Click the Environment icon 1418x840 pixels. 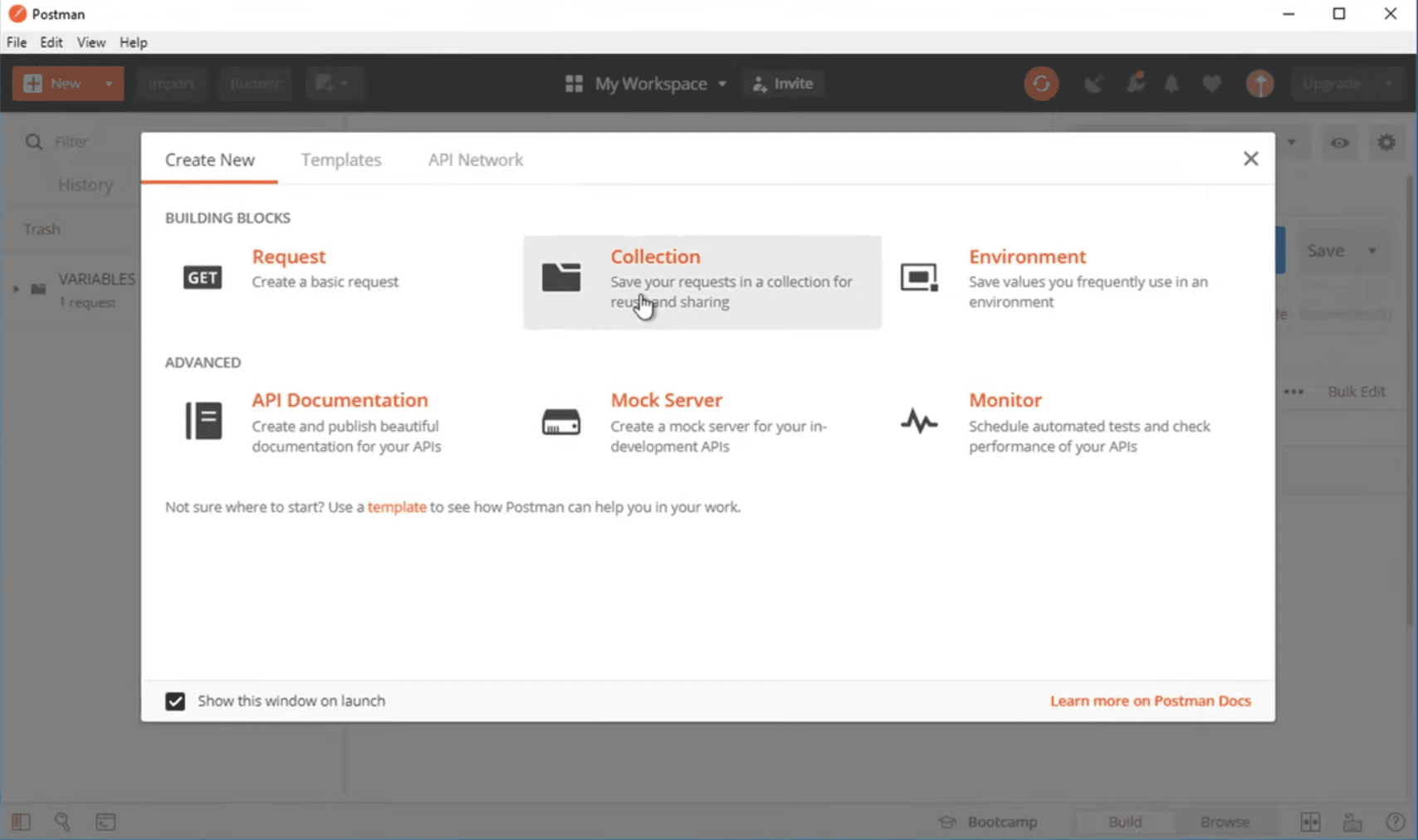pyautogui.click(x=919, y=277)
